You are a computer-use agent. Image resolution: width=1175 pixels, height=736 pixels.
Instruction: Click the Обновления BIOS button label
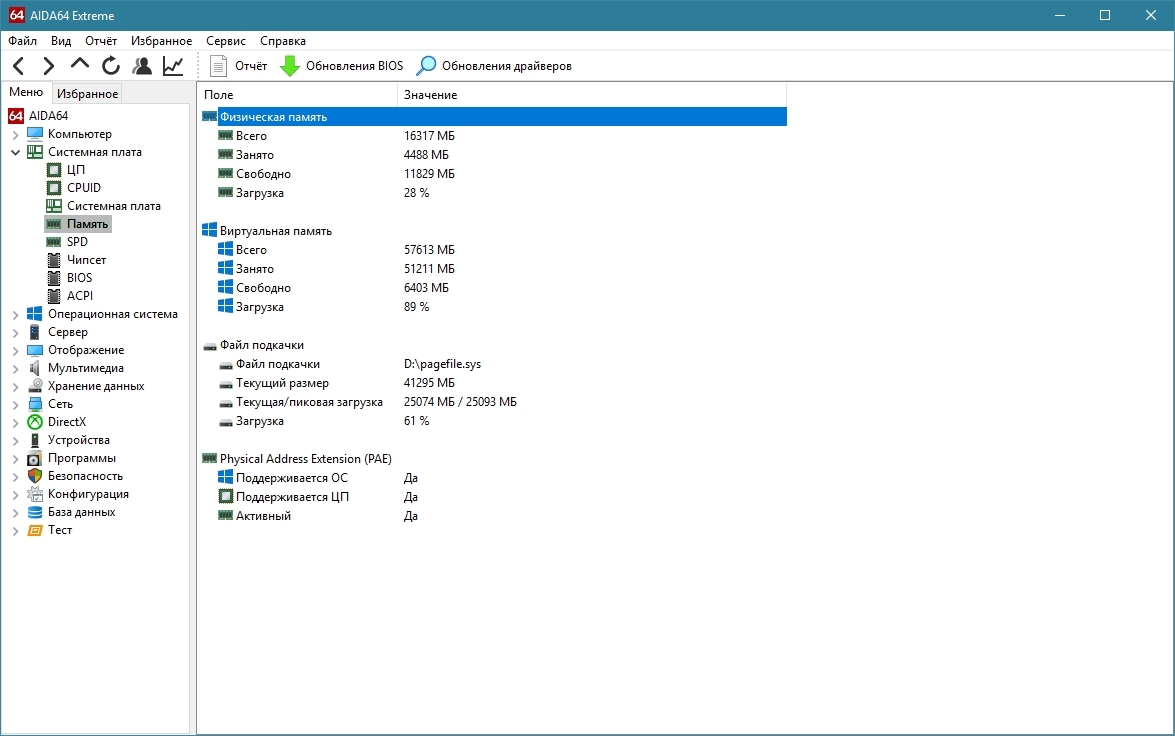click(x=354, y=66)
